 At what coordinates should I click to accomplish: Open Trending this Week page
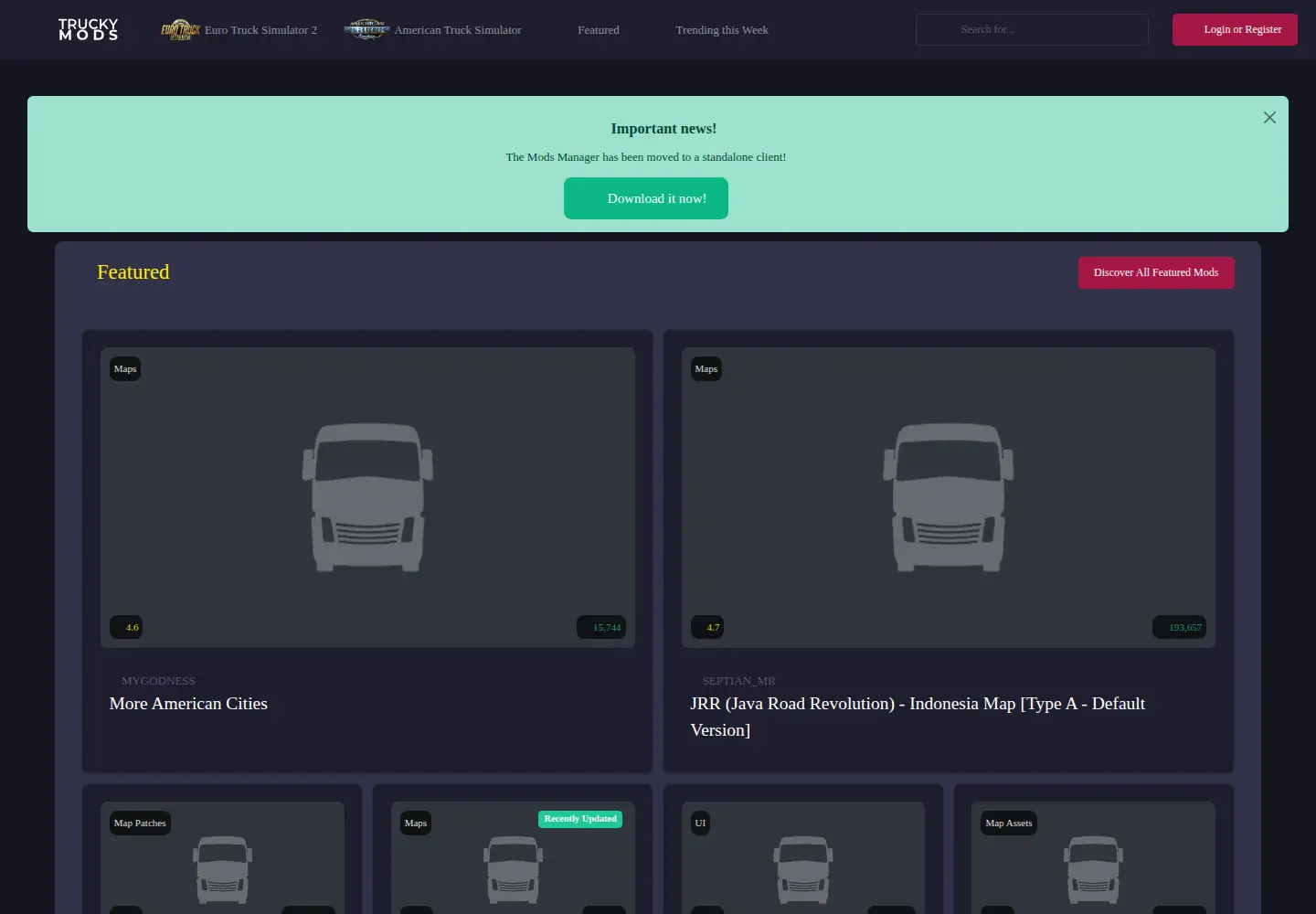coord(722,30)
